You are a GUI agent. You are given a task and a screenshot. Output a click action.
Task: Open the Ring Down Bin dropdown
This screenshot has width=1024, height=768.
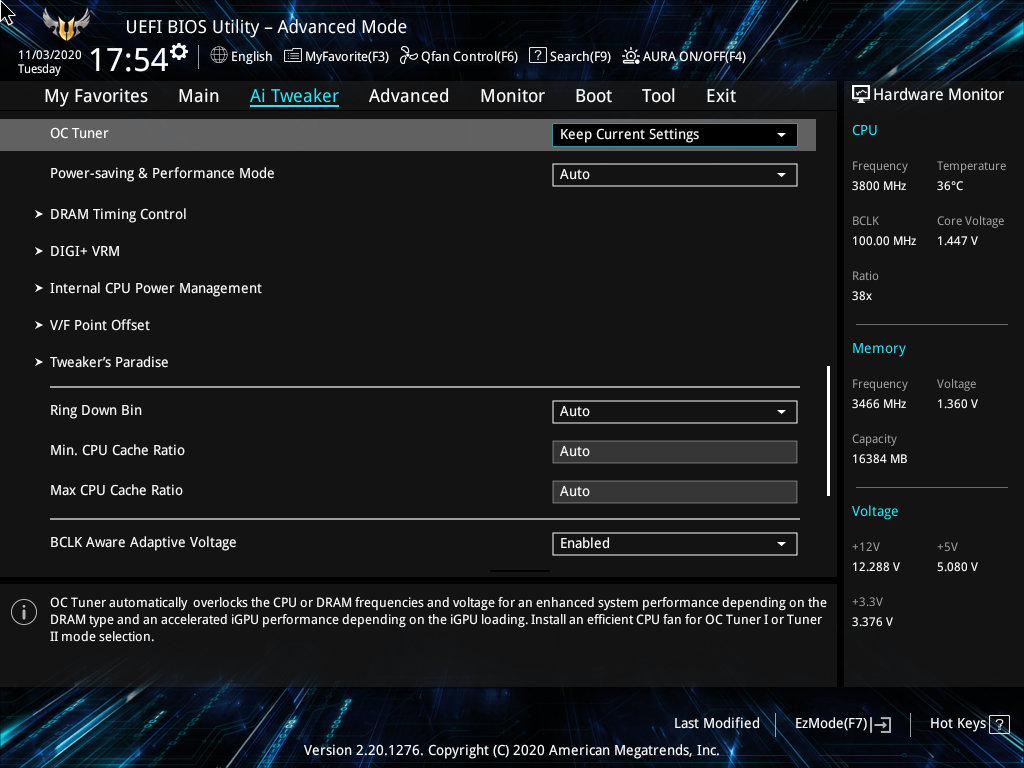(675, 411)
